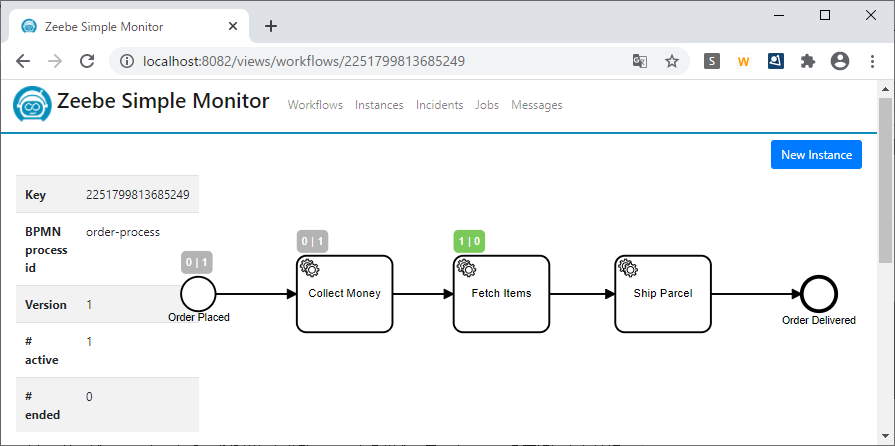Click the # ended row label
895x446 pixels.
43,405
